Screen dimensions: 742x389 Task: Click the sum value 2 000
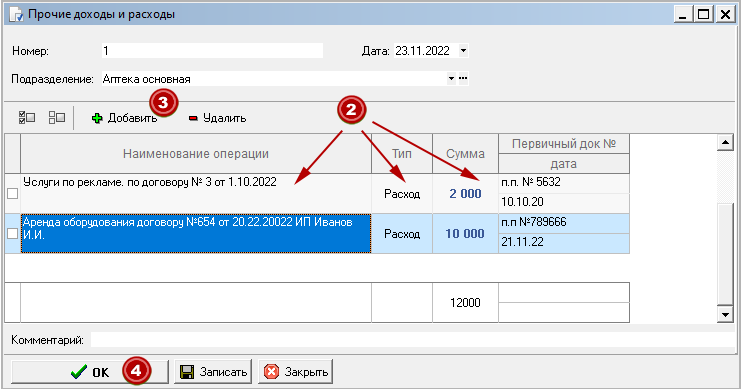point(465,194)
